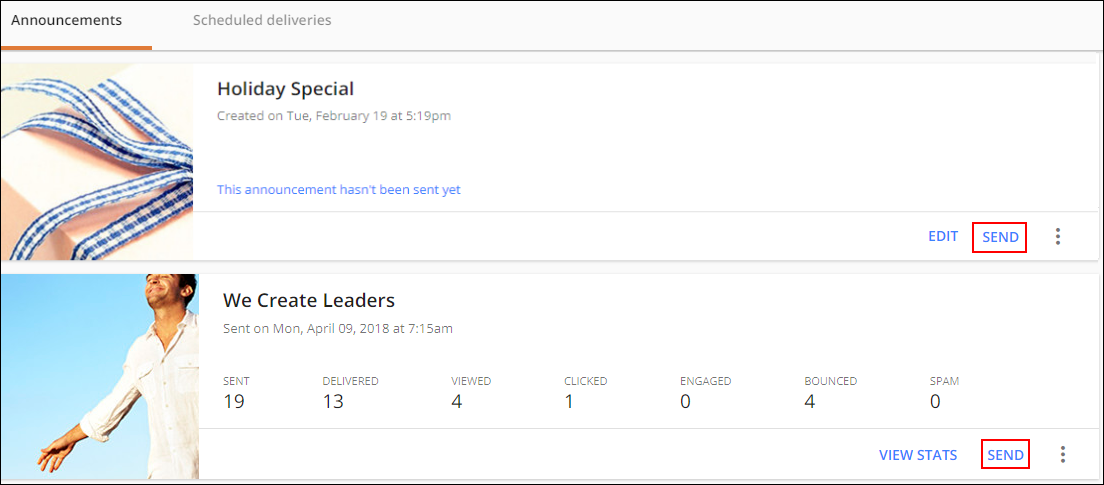
Task: Select the Announcements tab
Action: click(67, 20)
